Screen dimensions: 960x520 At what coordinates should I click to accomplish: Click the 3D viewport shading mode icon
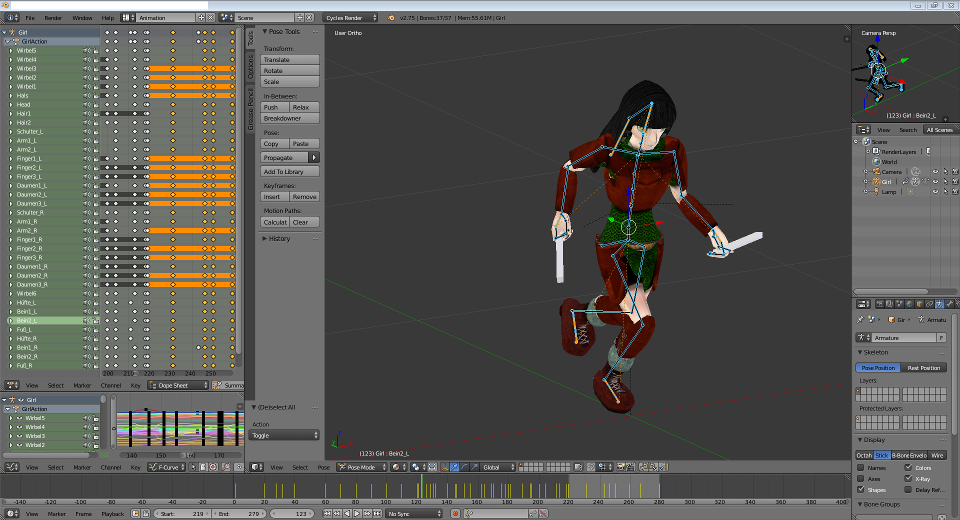pos(398,467)
